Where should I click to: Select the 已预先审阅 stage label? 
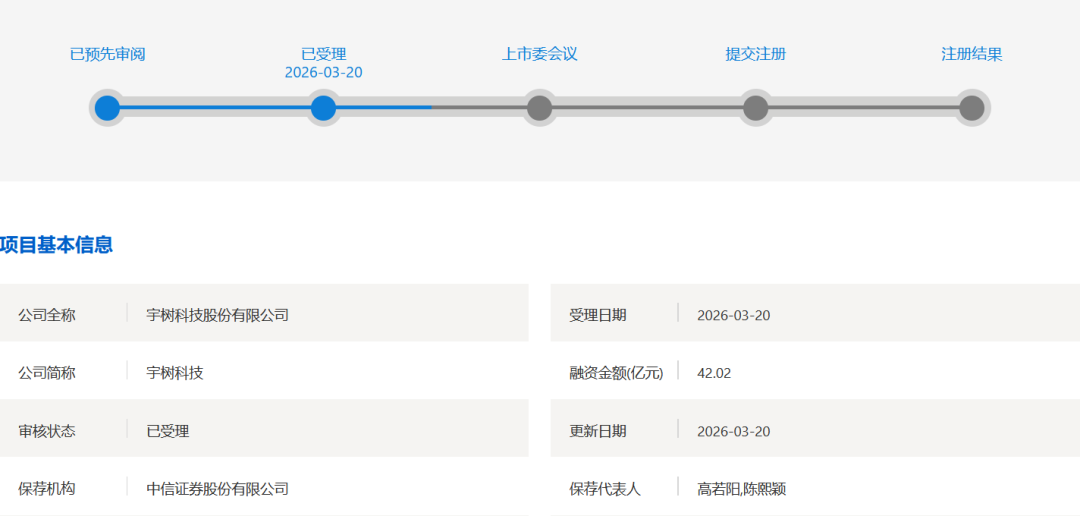click(107, 54)
